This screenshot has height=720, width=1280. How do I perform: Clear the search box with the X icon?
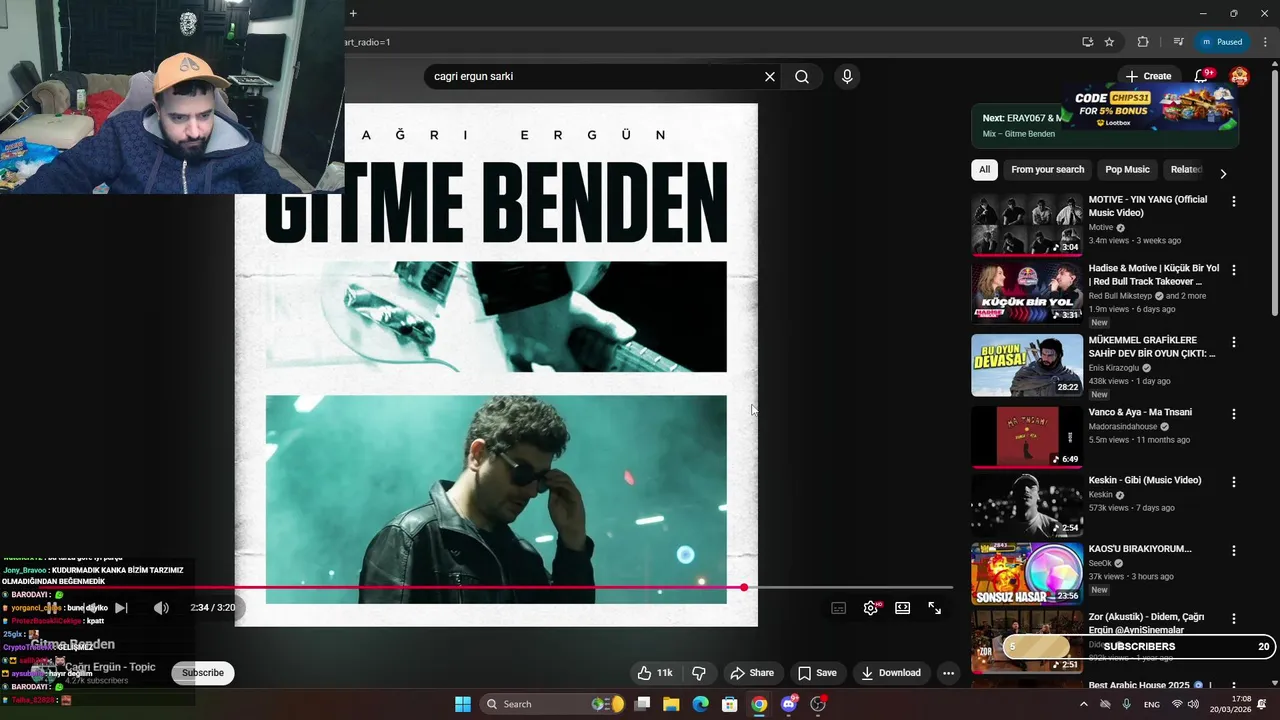[770, 77]
